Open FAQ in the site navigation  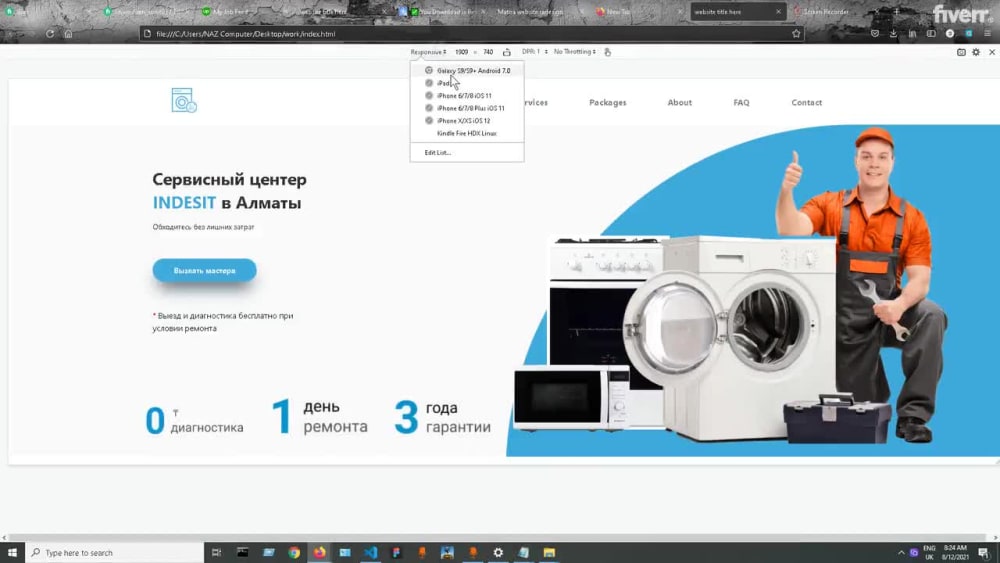741,102
